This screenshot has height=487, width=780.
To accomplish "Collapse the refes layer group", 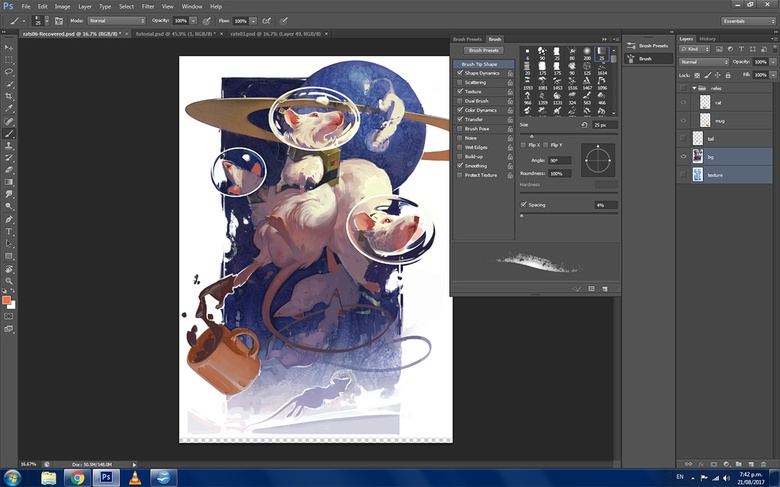I will [x=695, y=88].
